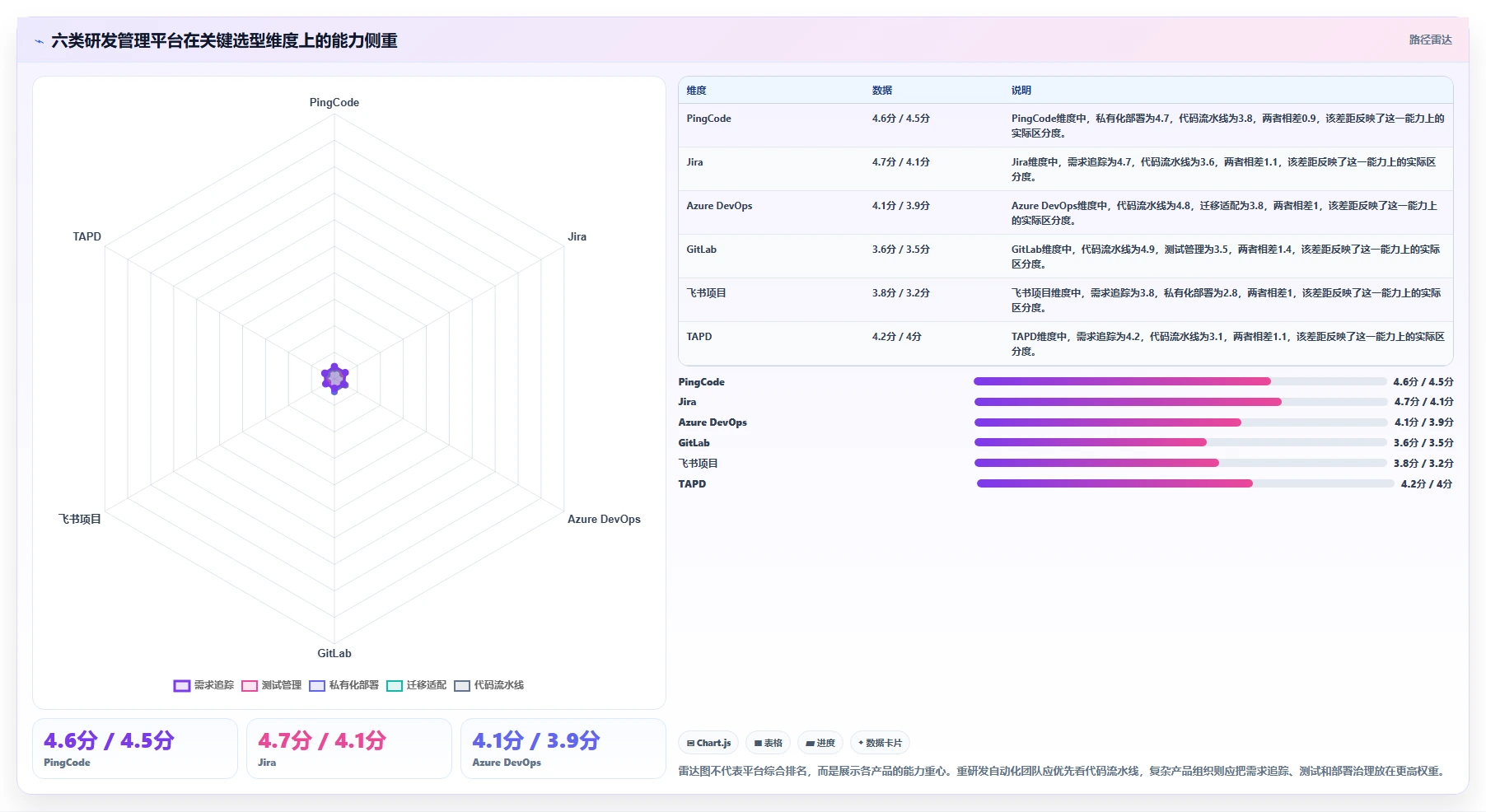
Task: Click the 维度 column header
Action: click(x=696, y=91)
